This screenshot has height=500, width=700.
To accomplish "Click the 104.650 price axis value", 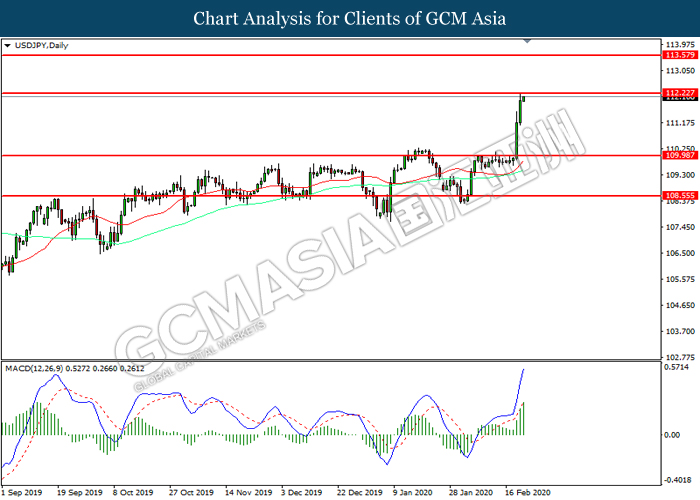I will click(680, 305).
